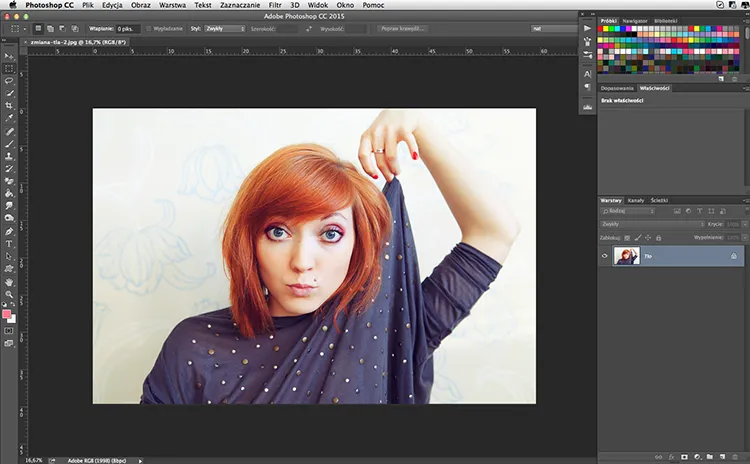Select the Hand tool

coord(9,282)
